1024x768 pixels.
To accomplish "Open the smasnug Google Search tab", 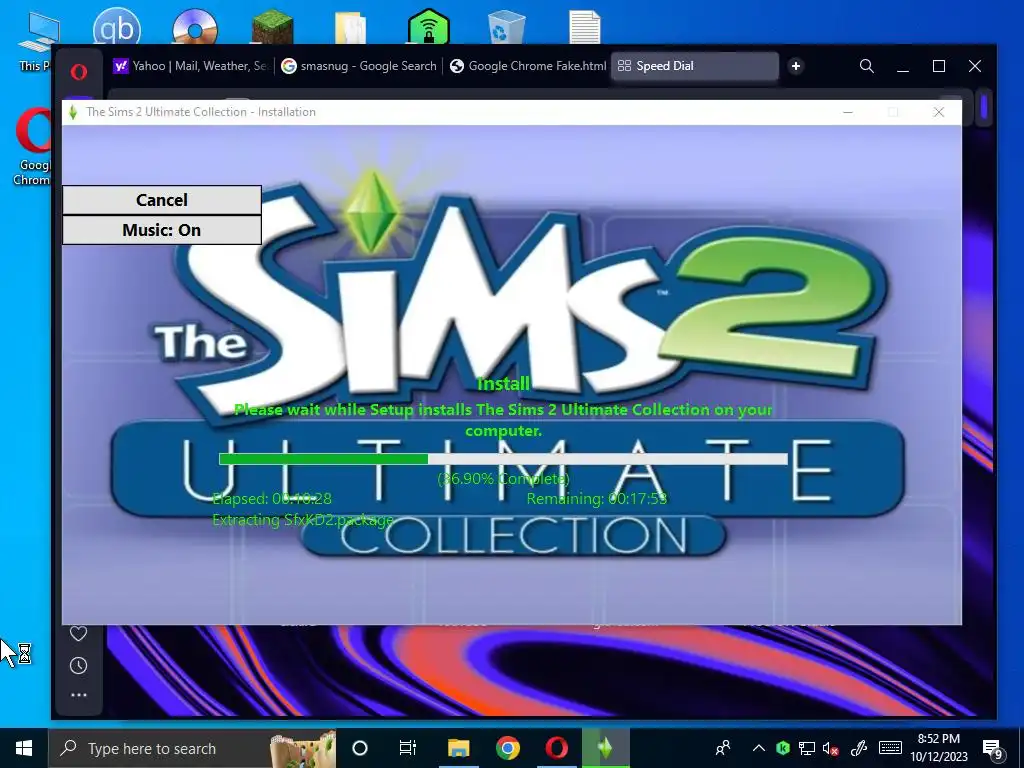I will [x=359, y=66].
